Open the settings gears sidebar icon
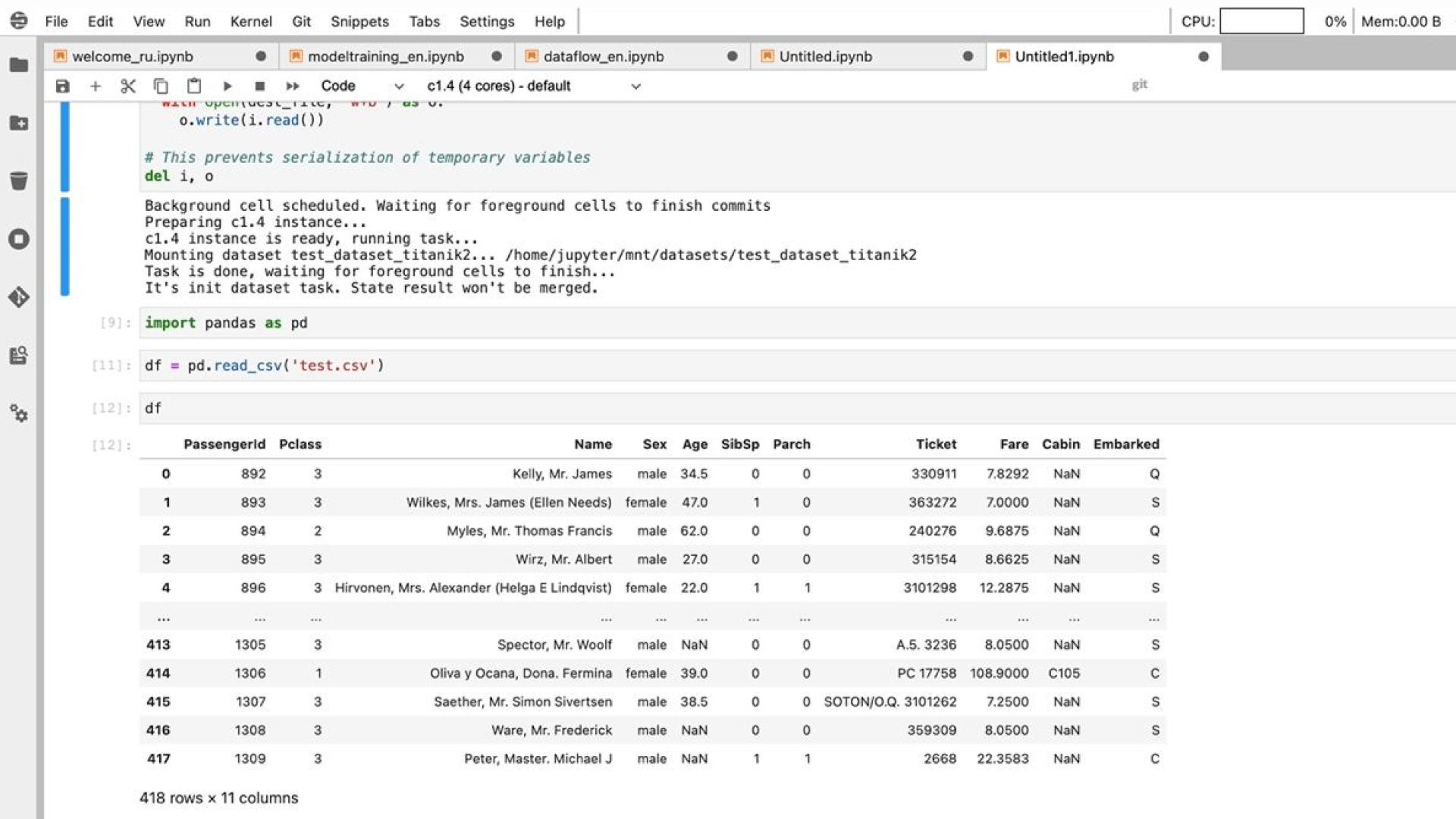Screen dimensions: 1456x819 click(19, 413)
